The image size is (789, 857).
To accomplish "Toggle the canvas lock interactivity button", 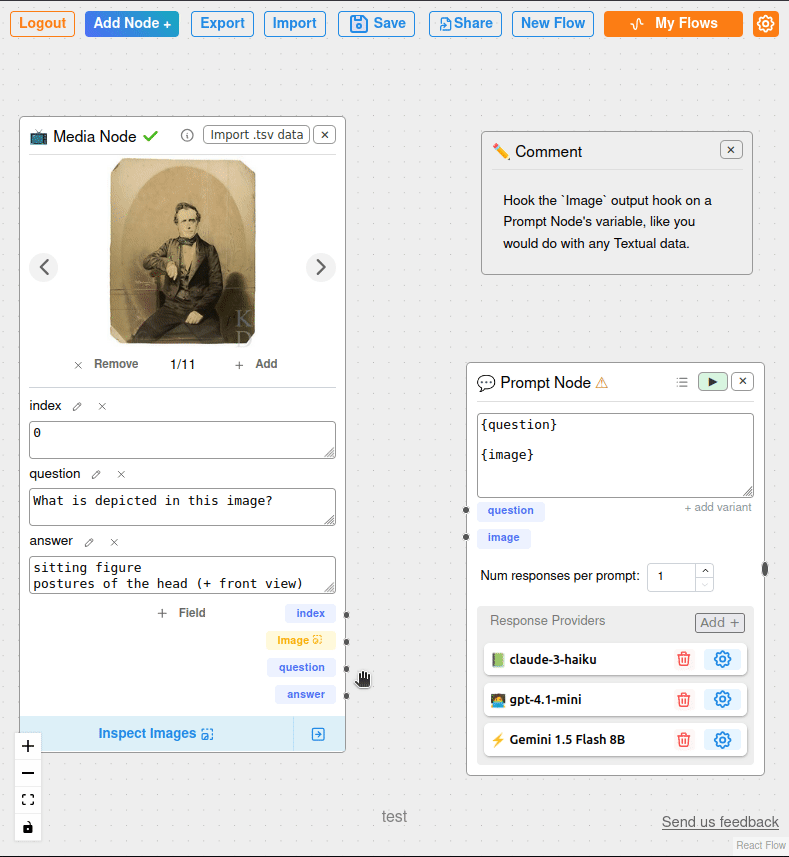I will pyautogui.click(x=28, y=827).
